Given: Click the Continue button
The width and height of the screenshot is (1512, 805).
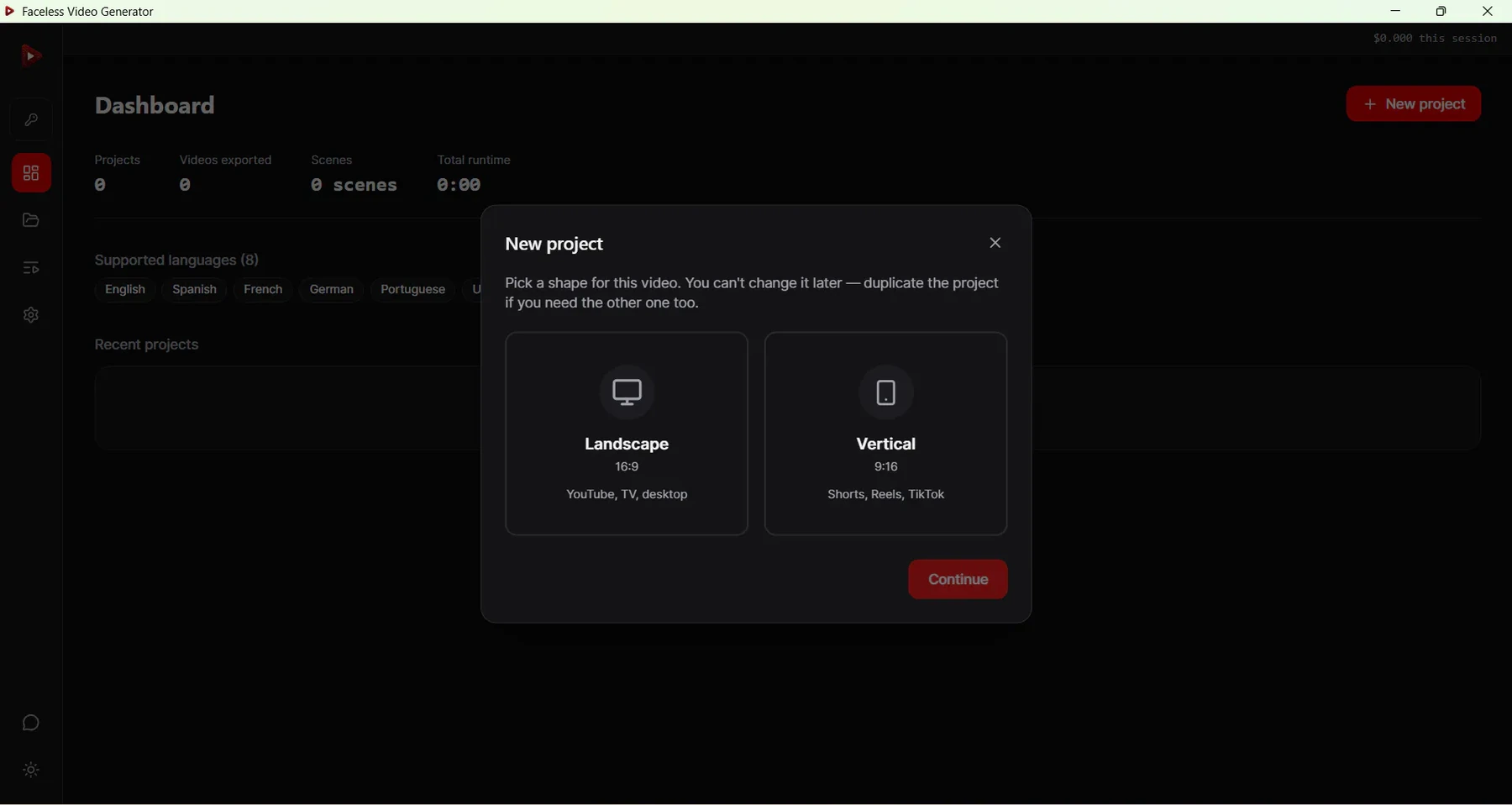Looking at the screenshot, I should [958, 579].
